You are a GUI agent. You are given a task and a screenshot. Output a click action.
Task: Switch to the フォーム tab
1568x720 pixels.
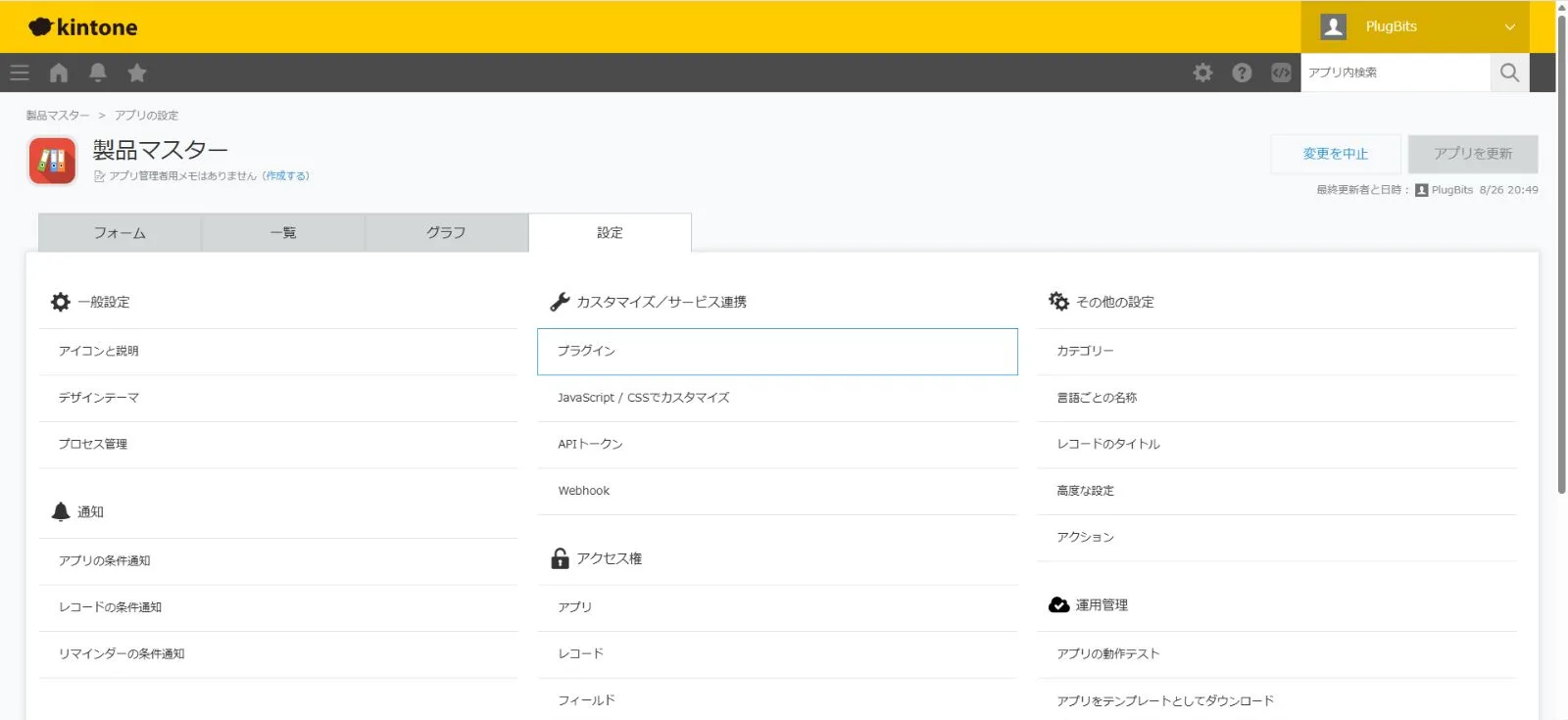click(120, 233)
